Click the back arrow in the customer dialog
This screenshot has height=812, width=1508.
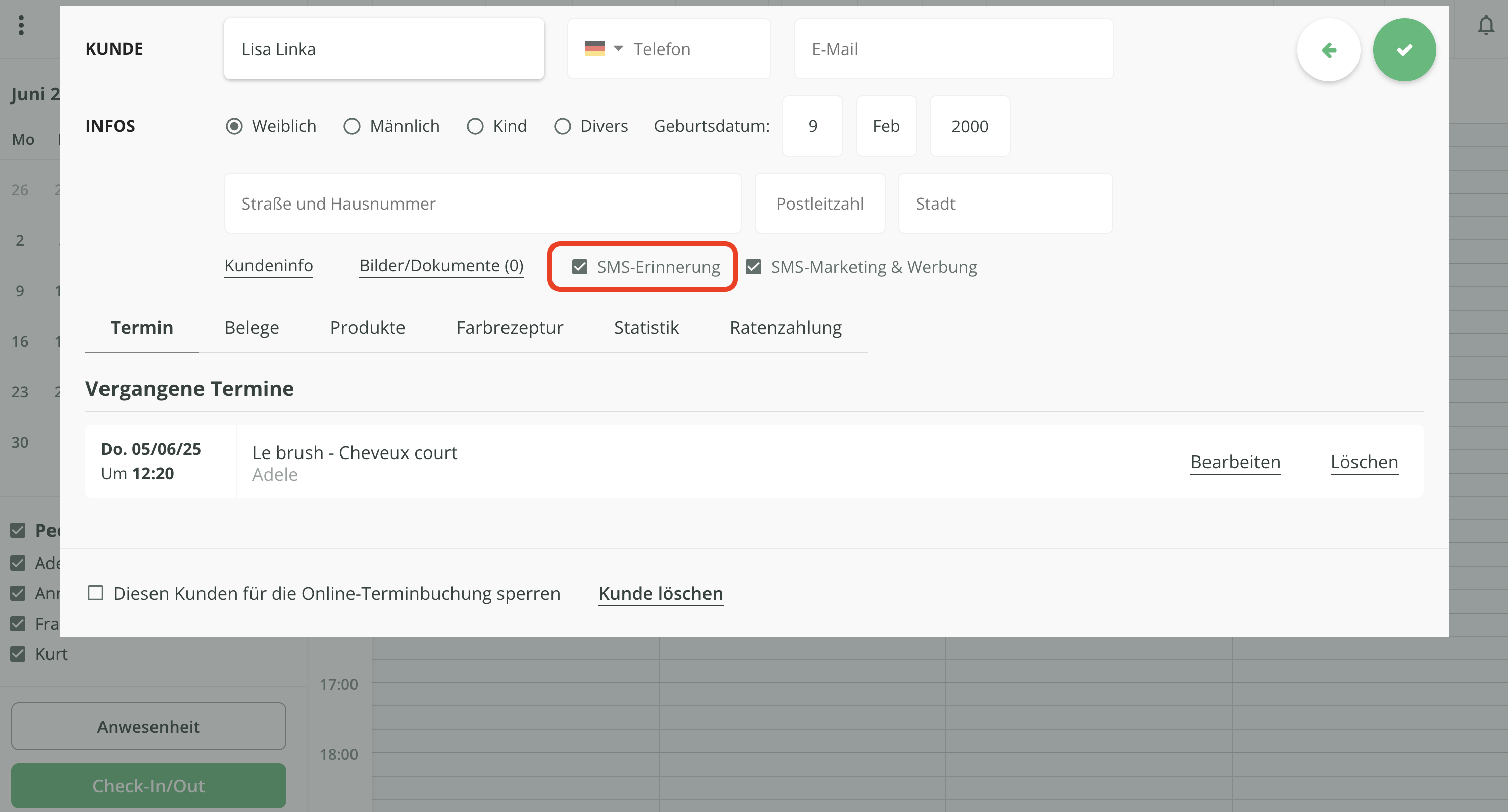click(x=1329, y=50)
